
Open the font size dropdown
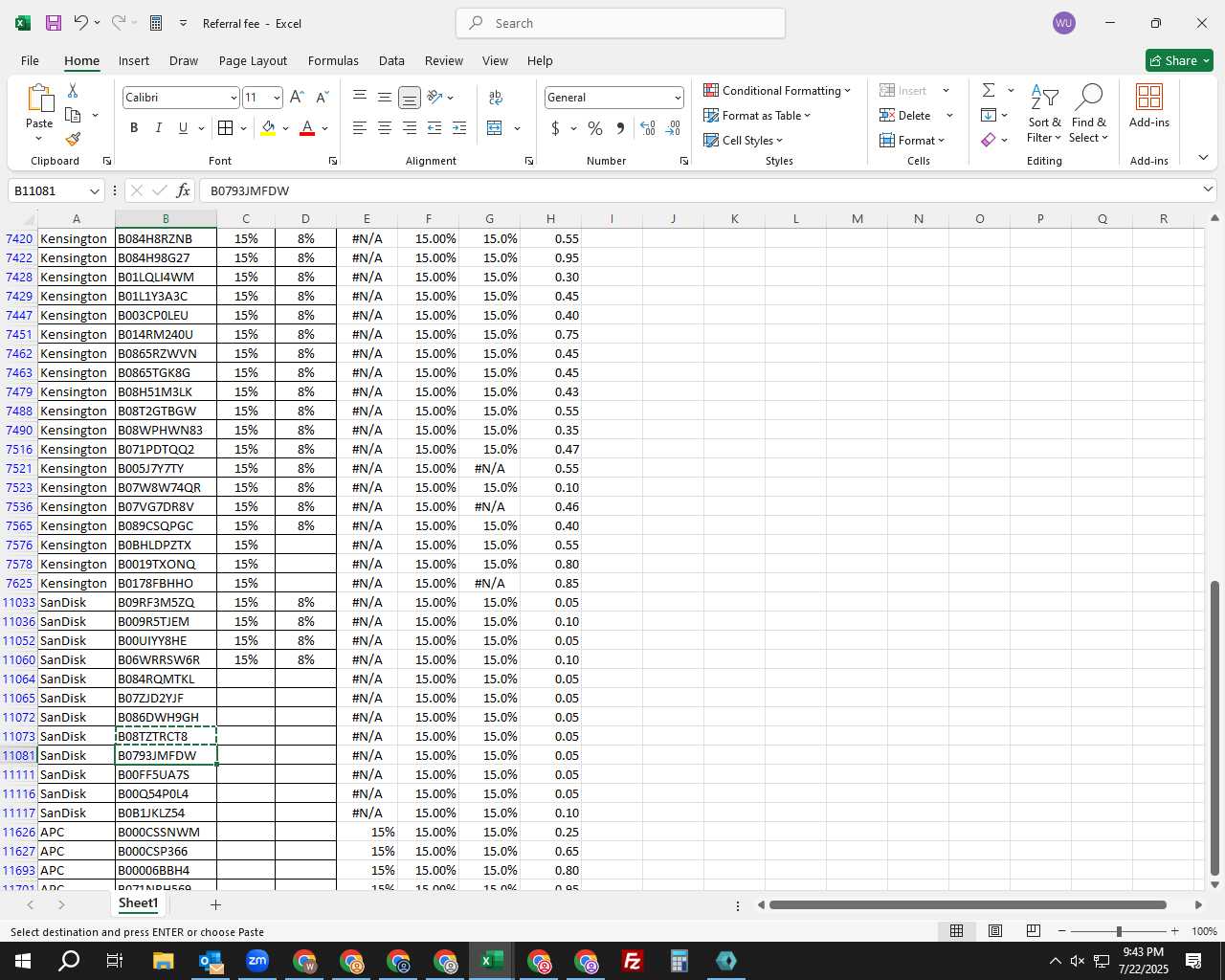click(277, 98)
